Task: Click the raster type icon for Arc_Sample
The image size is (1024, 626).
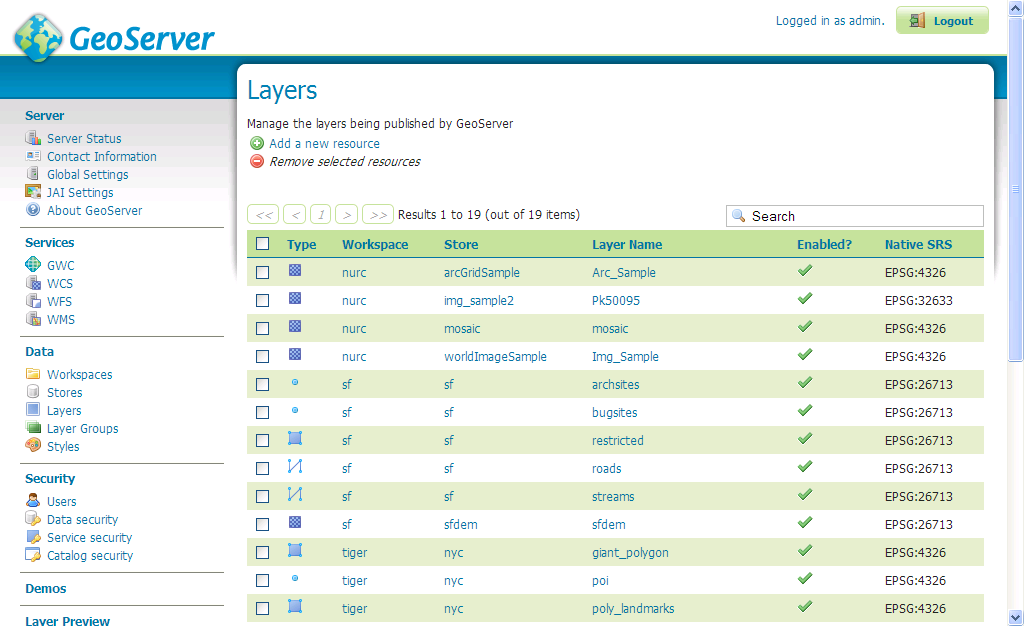Action: pyautogui.click(x=295, y=270)
